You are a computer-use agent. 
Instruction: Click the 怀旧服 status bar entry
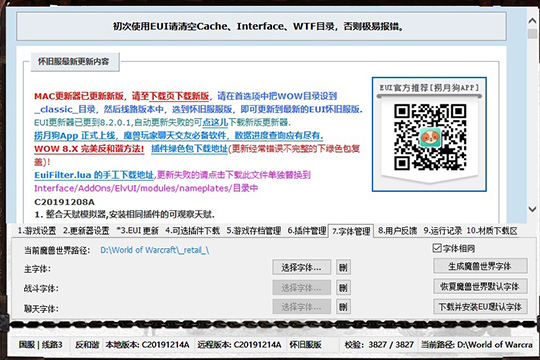point(305,344)
